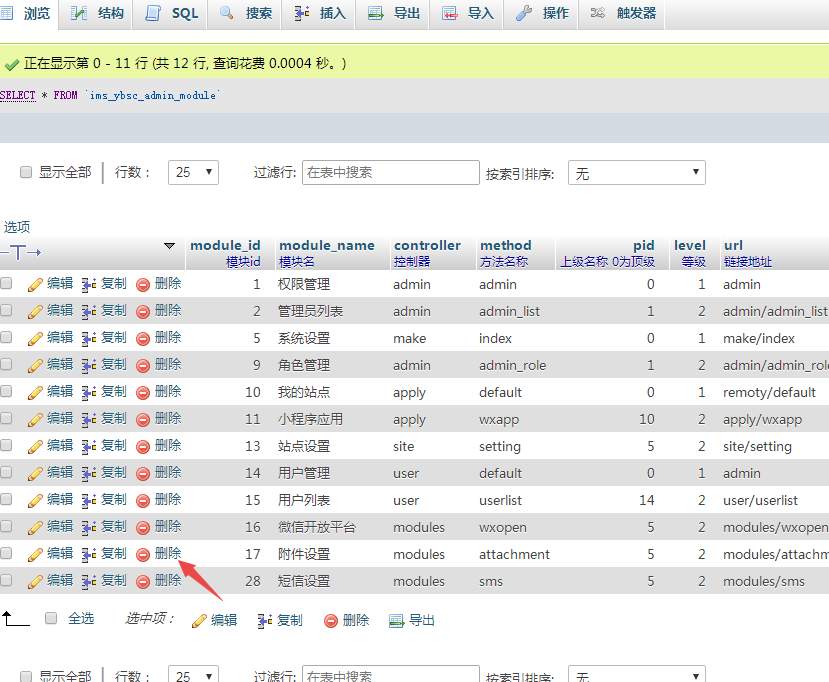Open the lower 行数 dropdown showing 25
Screen dimensions: 829x682
(193, 674)
